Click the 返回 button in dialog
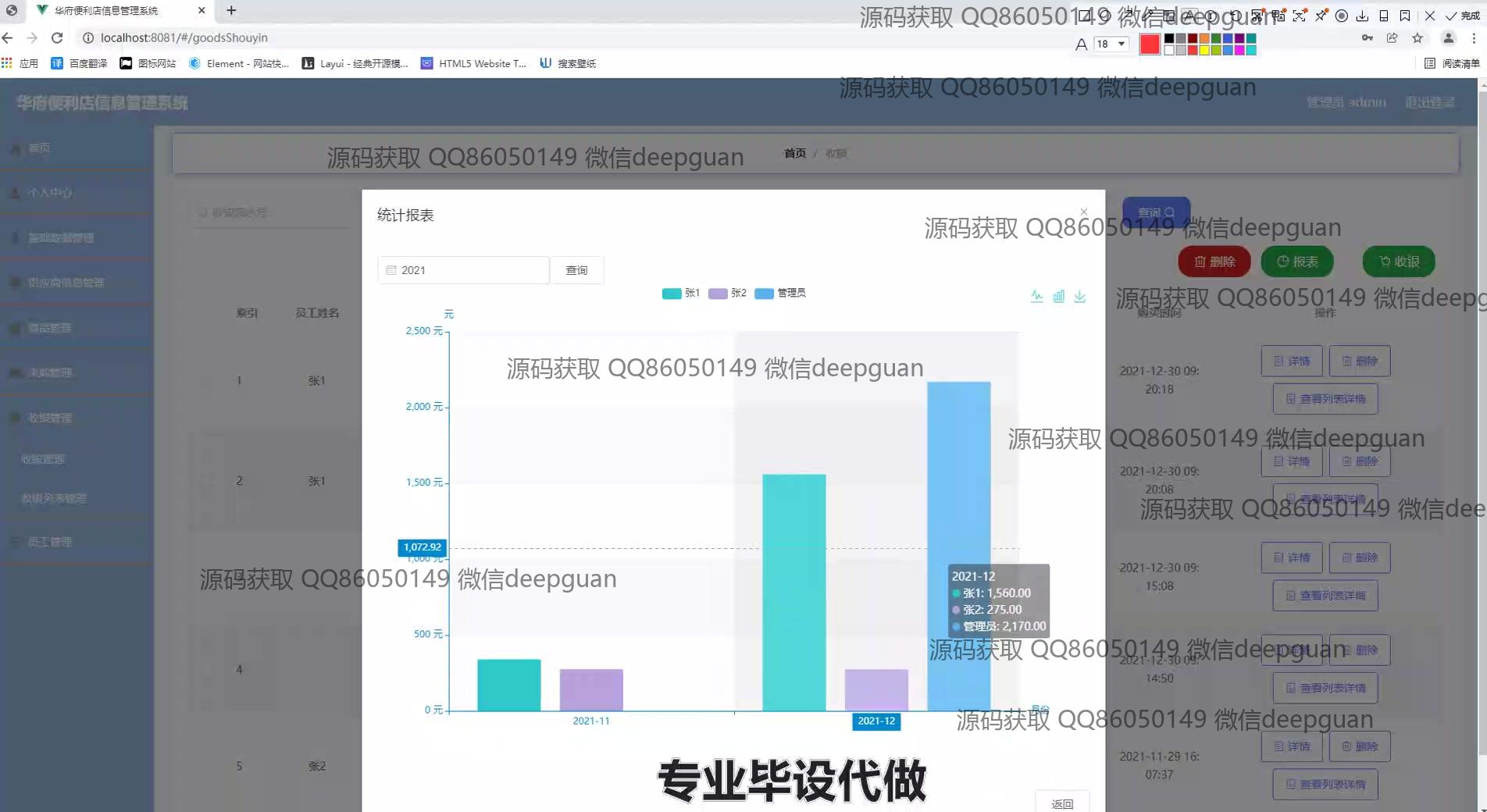This screenshot has height=812, width=1487. (x=1061, y=803)
